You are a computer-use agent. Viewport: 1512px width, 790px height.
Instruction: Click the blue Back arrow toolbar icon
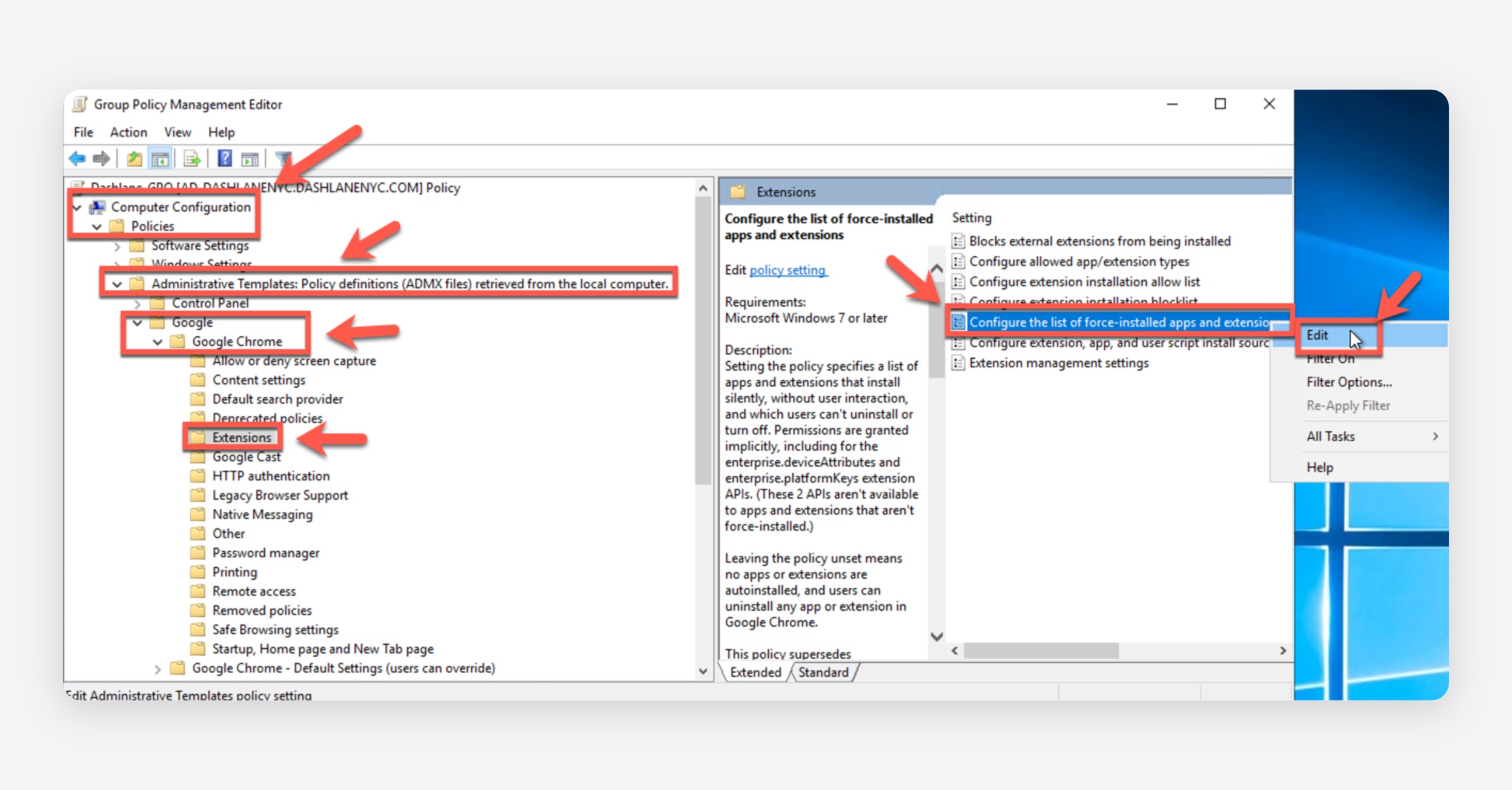[77, 159]
